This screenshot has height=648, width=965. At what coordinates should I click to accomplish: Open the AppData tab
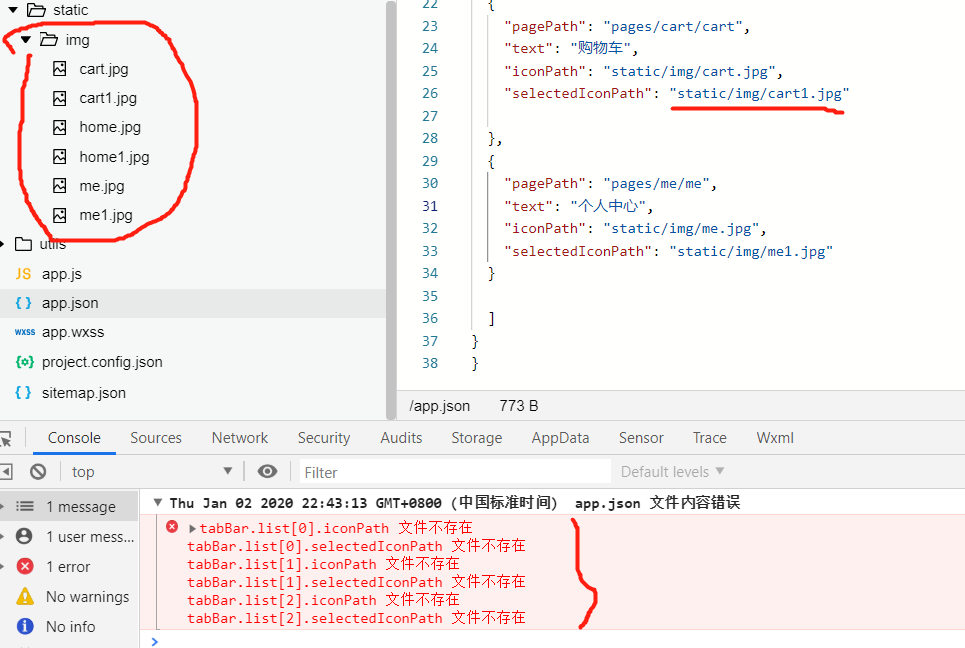(x=561, y=438)
